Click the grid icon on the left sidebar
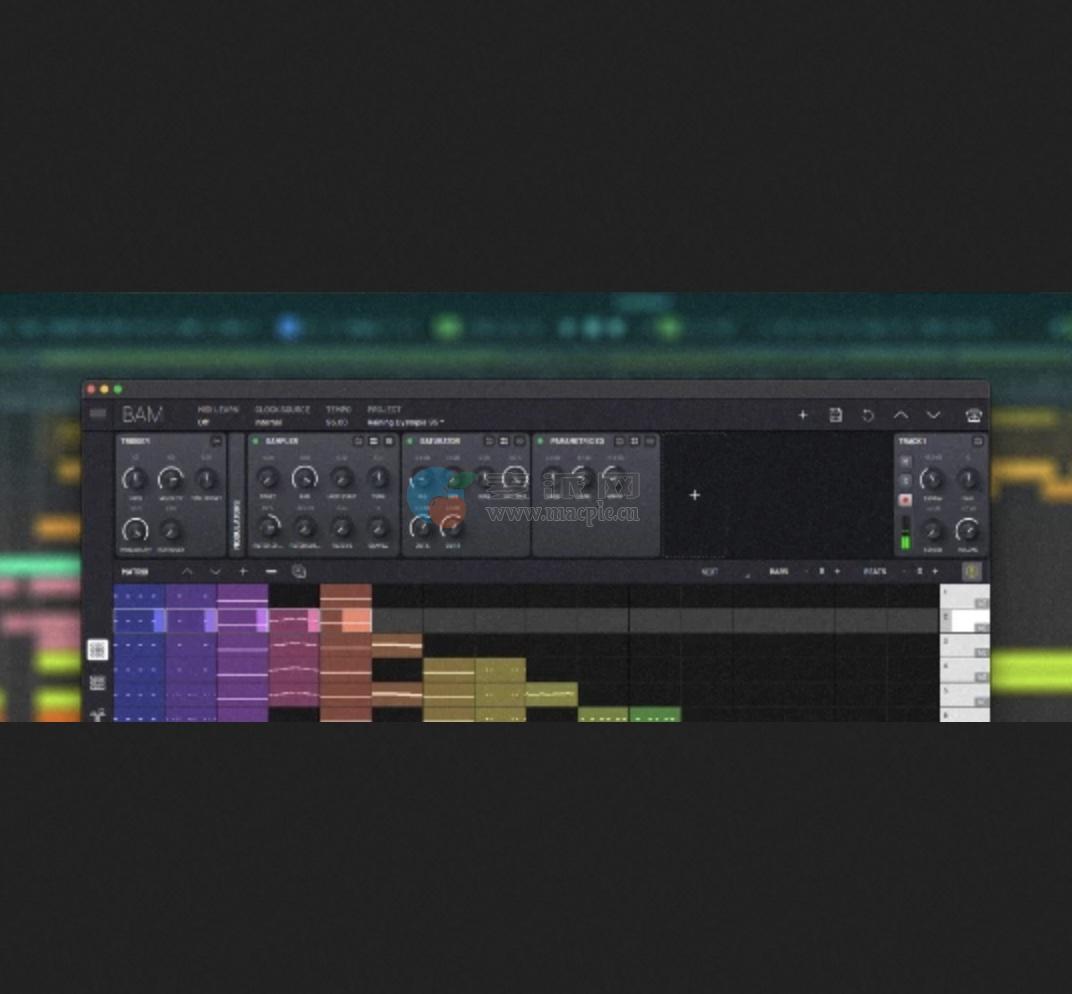This screenshot has height=994, width=1072. click(x=98, y=650)
